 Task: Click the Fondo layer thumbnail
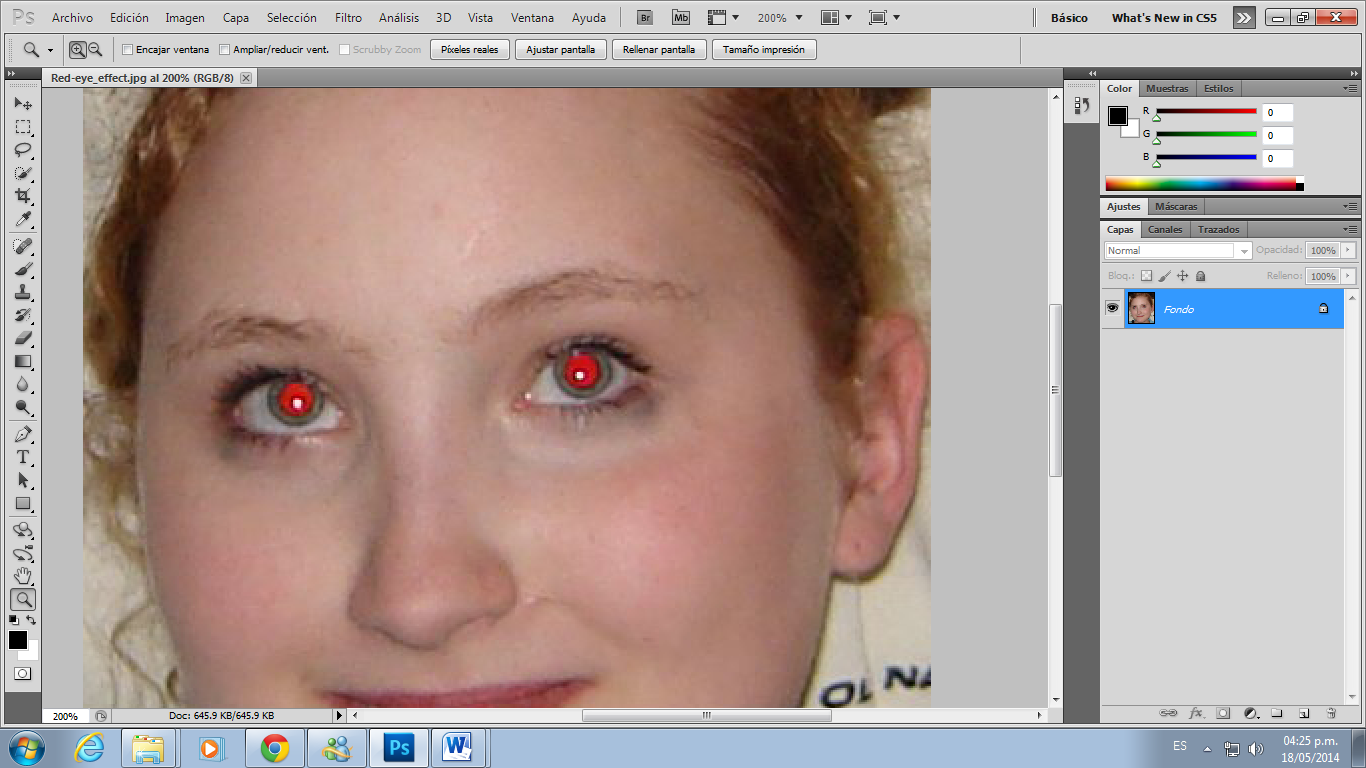pos(1141,308)
